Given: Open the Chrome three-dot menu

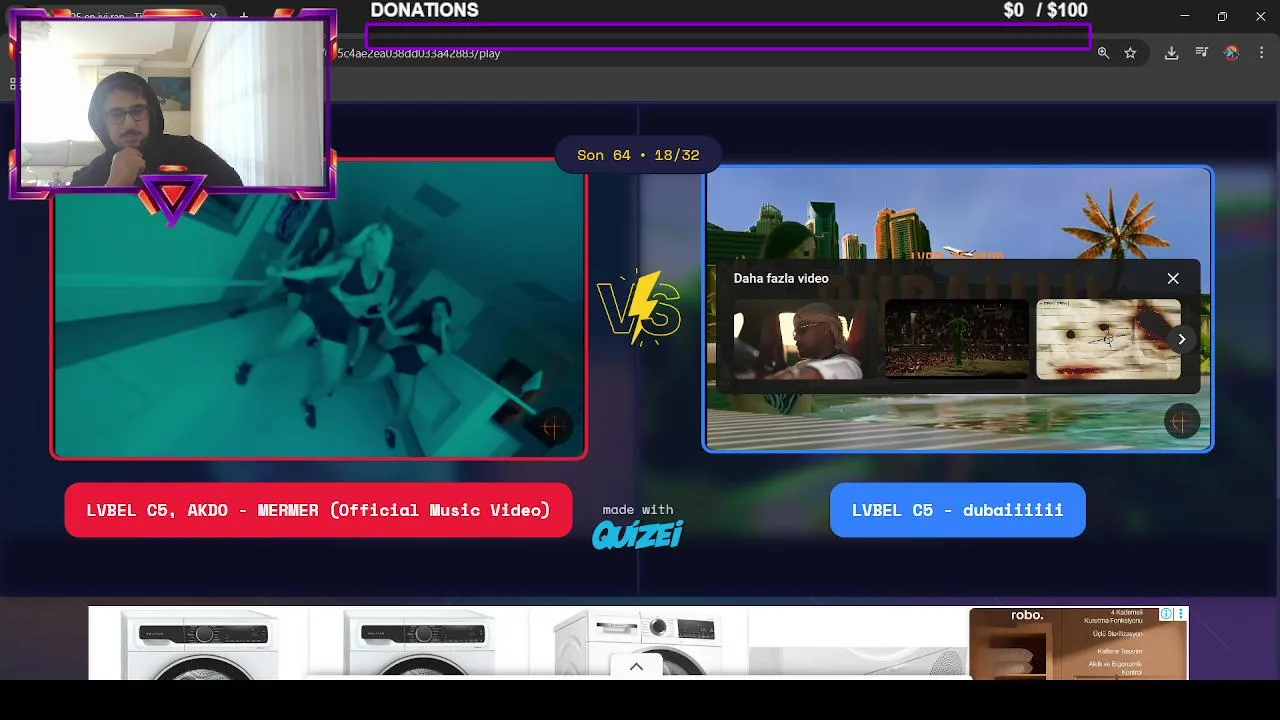Looking at the screenshot, I should click(1261, 53).
